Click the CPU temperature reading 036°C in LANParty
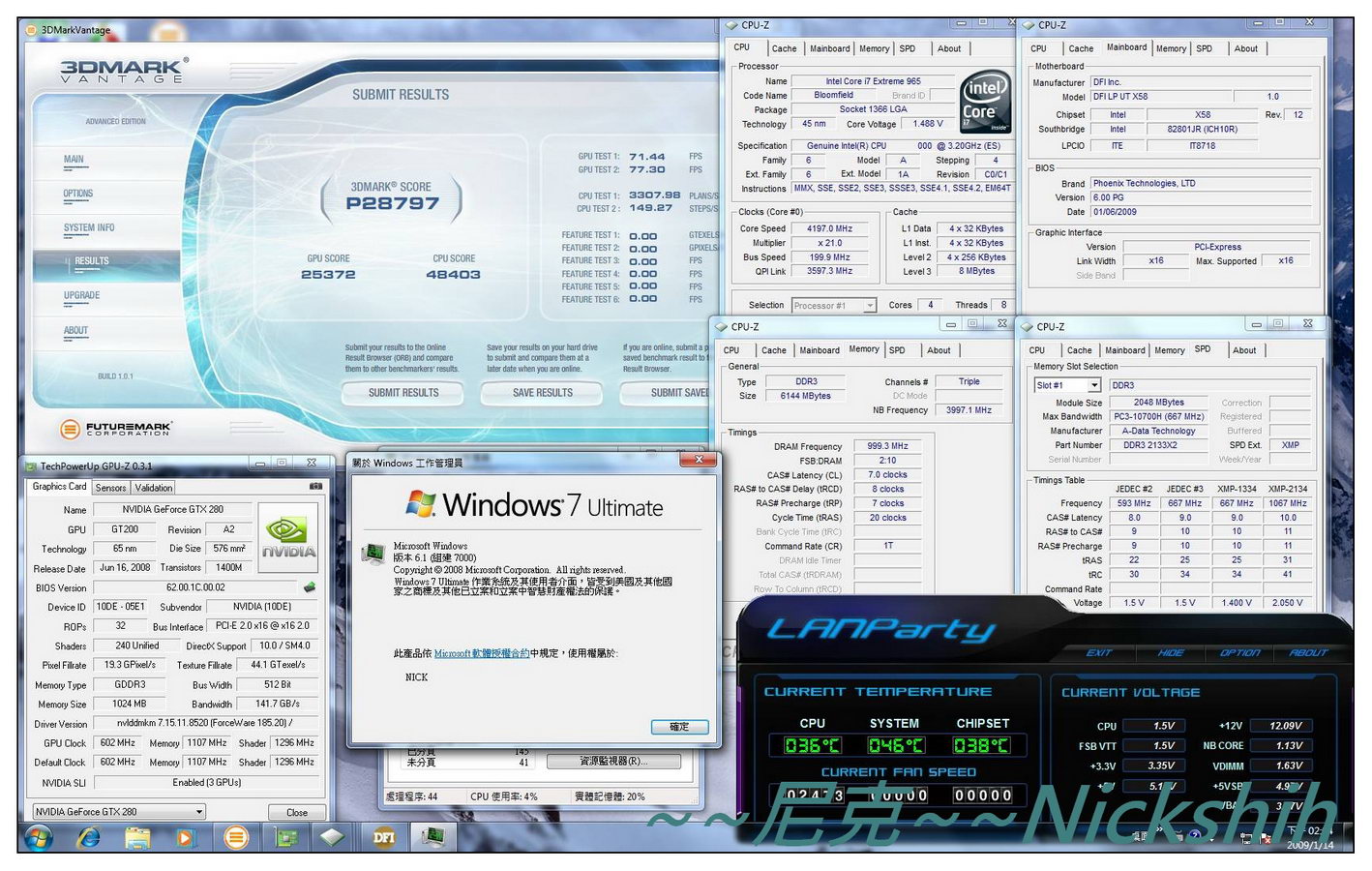 (812, 745)
